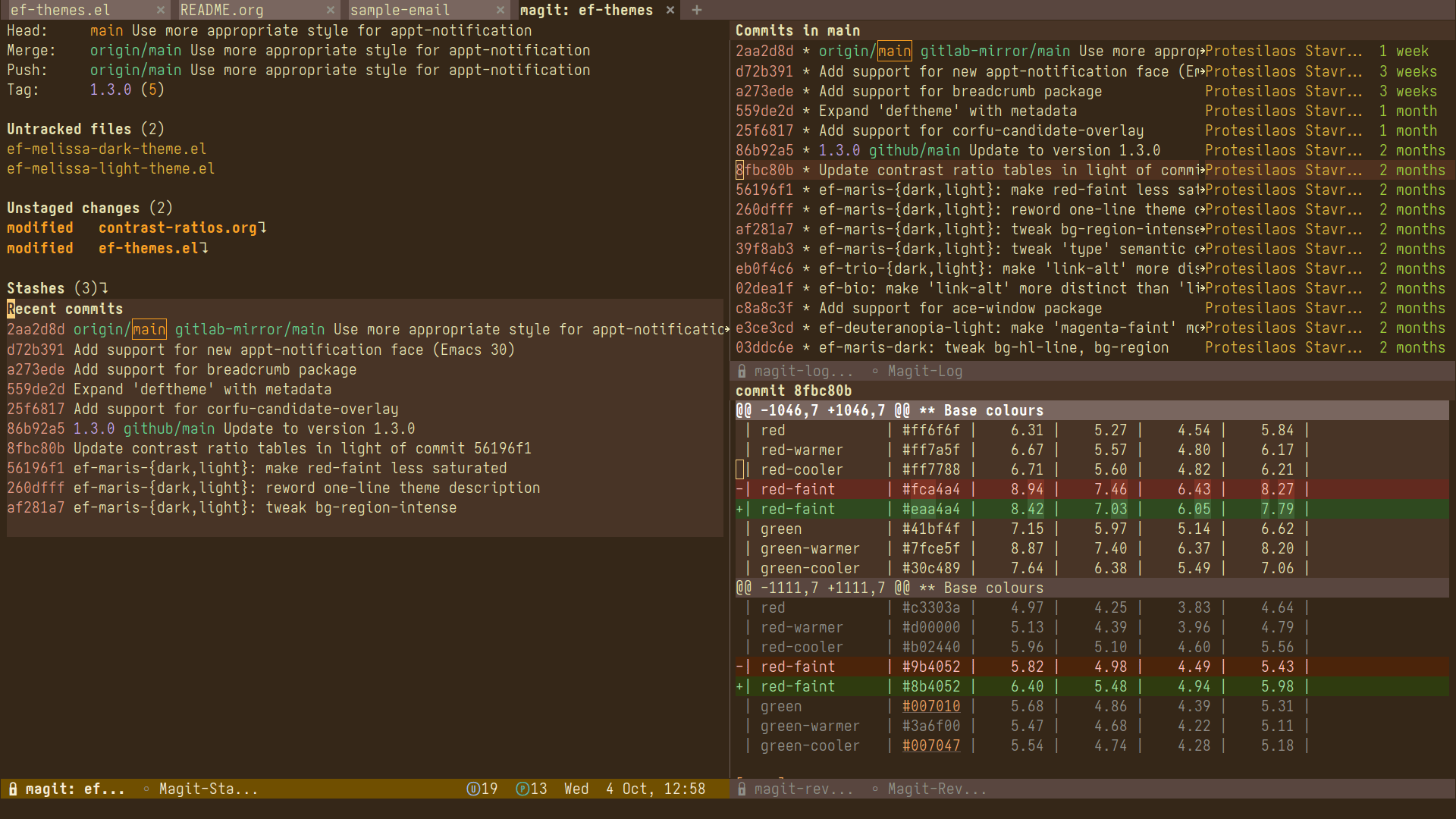1456x819 pixels.
Task: Click removed red-faint line with #9b4052
Action: click(x=1092, y=667)
